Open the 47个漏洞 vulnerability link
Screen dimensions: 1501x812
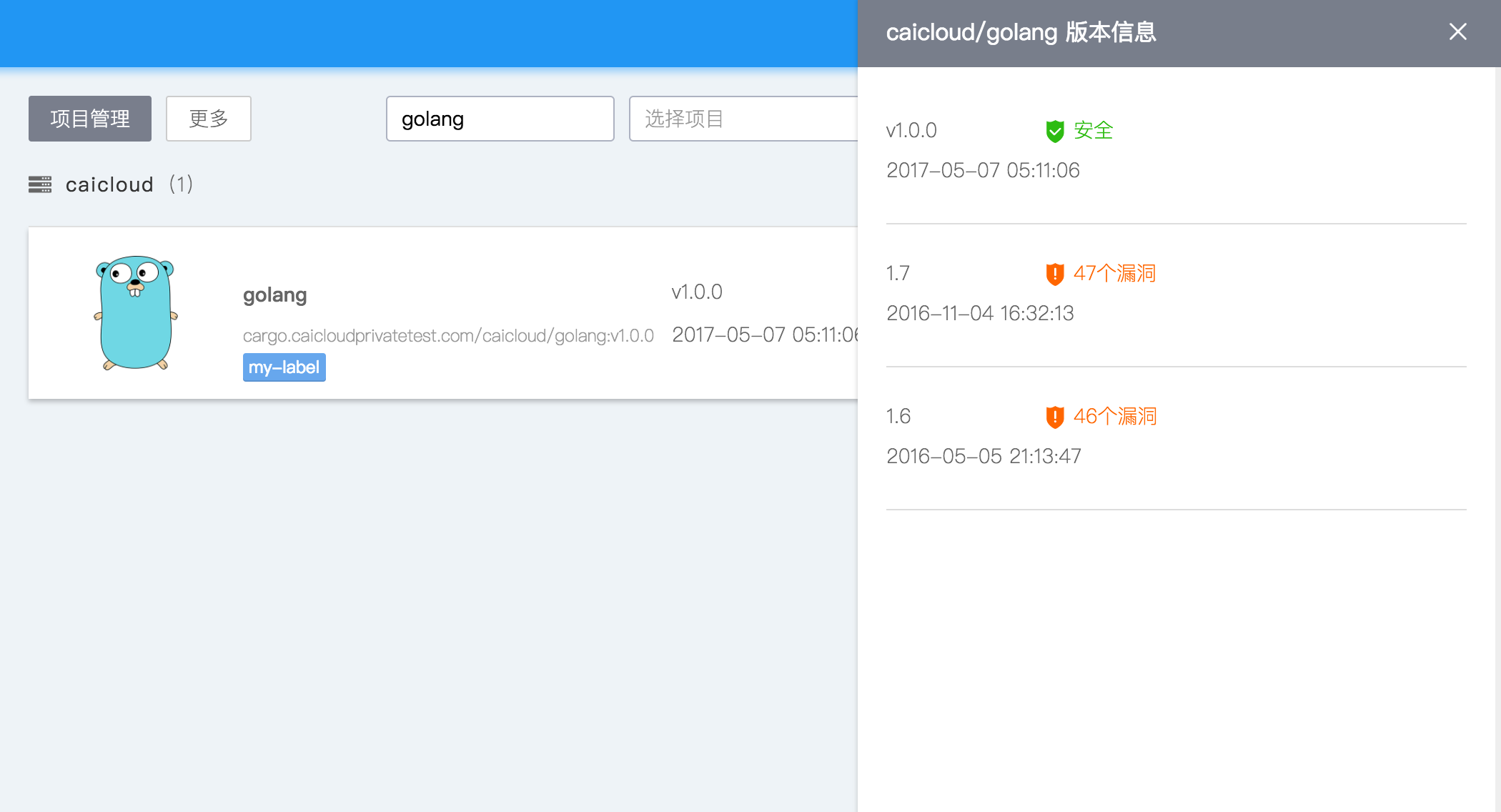(x=1114, y=273)
